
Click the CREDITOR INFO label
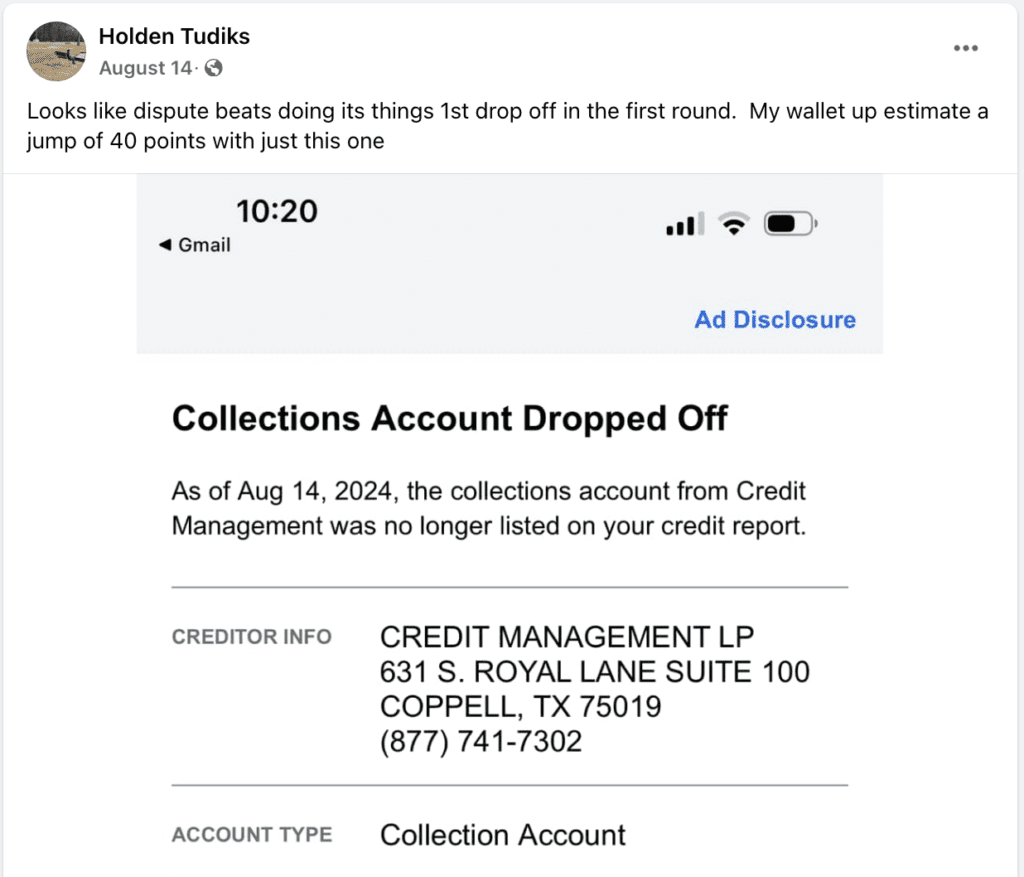[x=251, y=637]
